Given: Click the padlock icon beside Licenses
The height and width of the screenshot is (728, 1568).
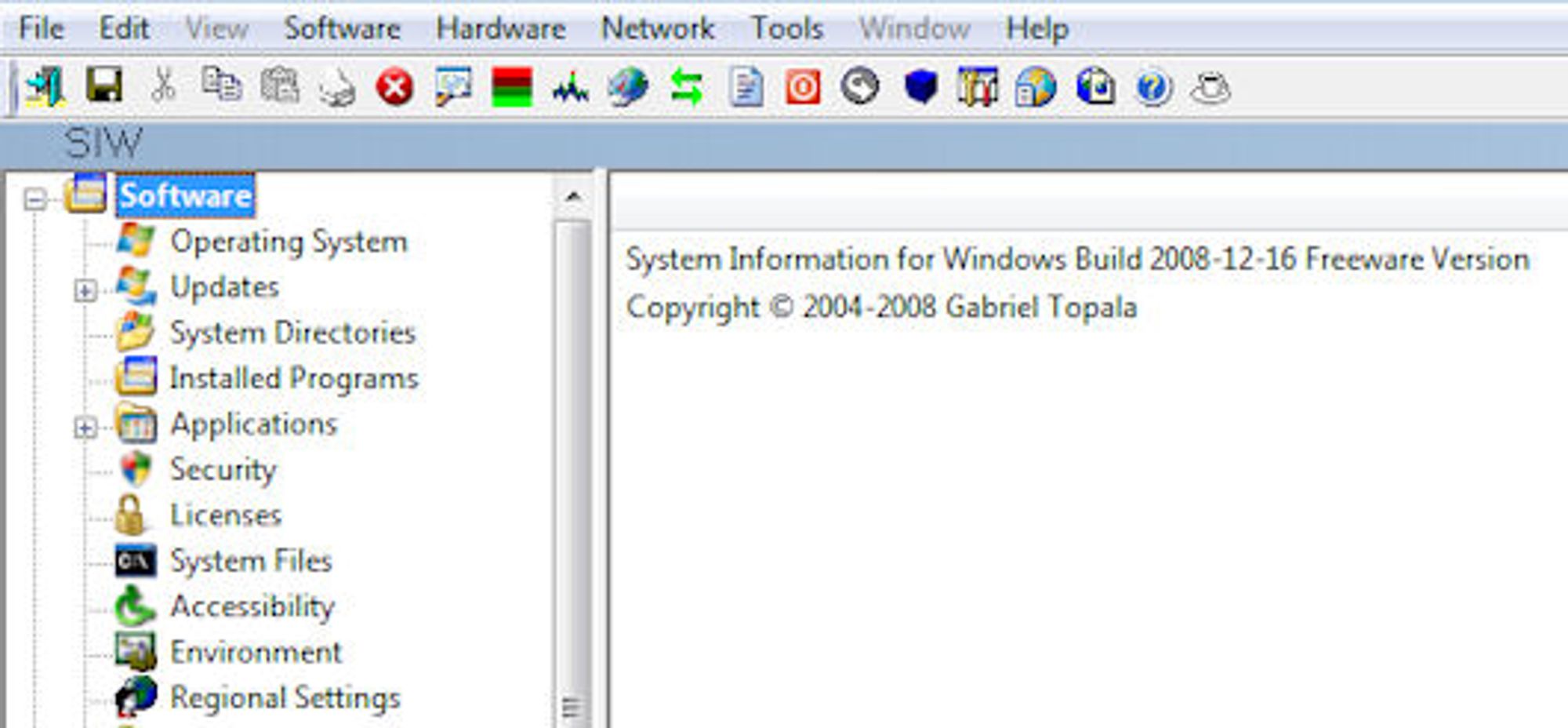Looking at the screenshot, I should click(x=130, y=515).
